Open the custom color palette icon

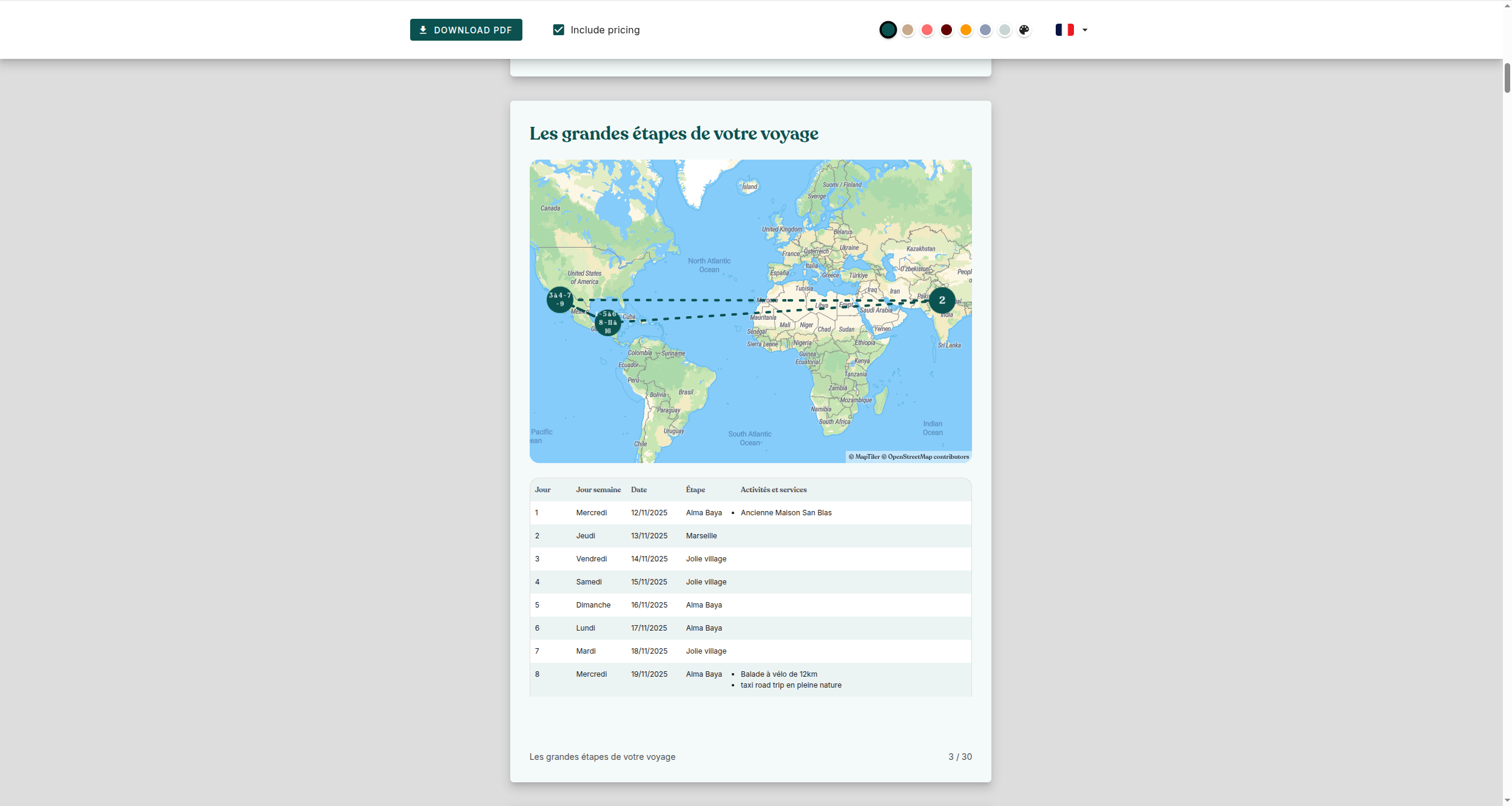(1024, 30)
